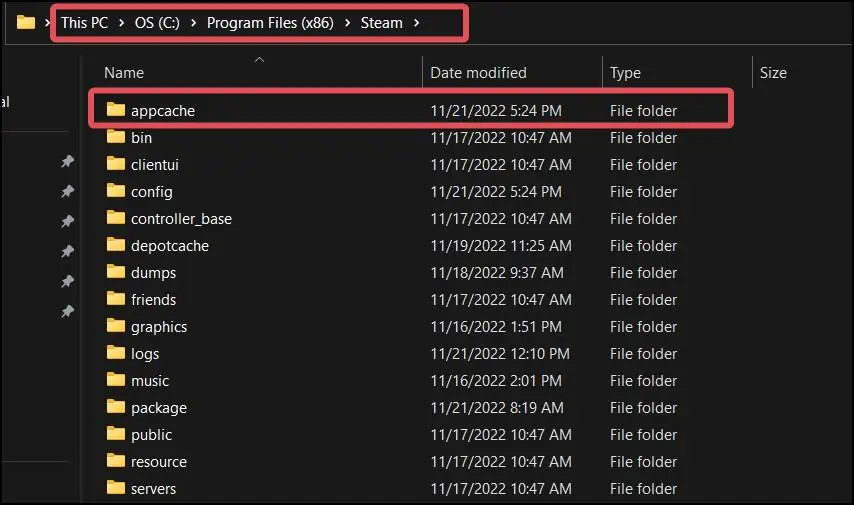Image resolution: width=854 pixels, height=505 pixels.
Task: Sort by Date modified column header
Action: point(478,73)
